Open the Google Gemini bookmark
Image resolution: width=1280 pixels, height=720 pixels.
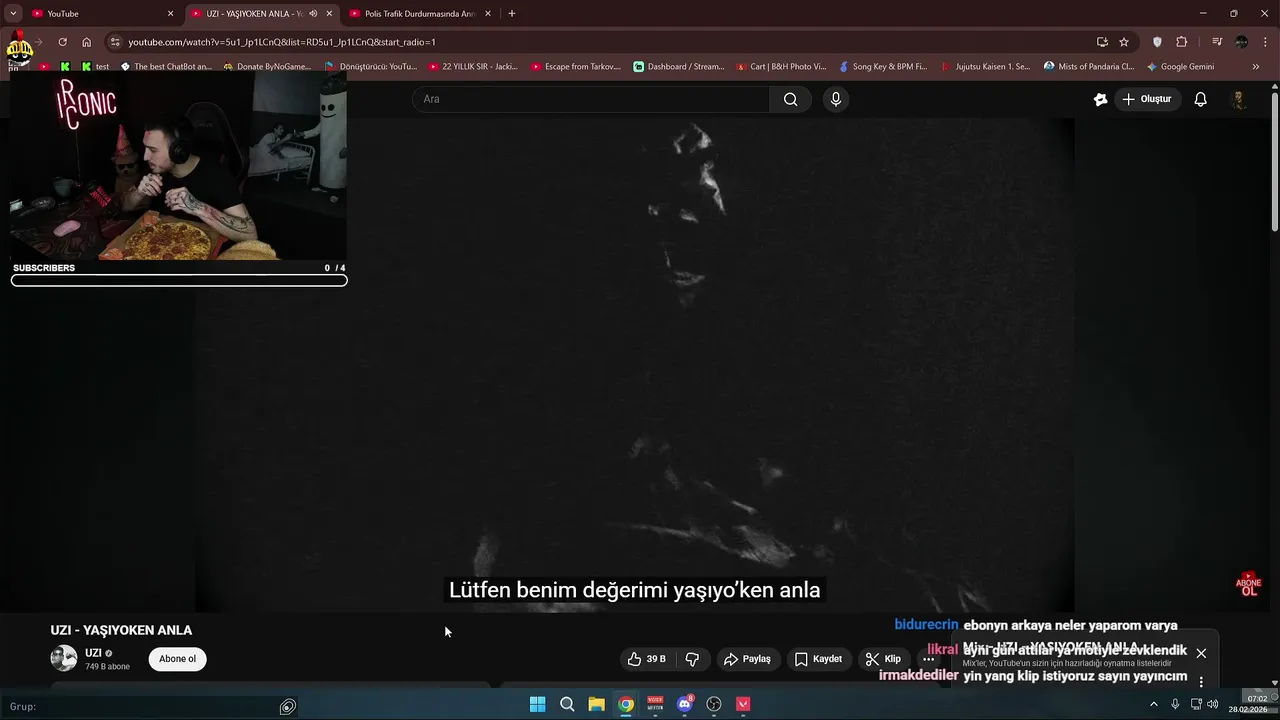[x=1180, y=67]
